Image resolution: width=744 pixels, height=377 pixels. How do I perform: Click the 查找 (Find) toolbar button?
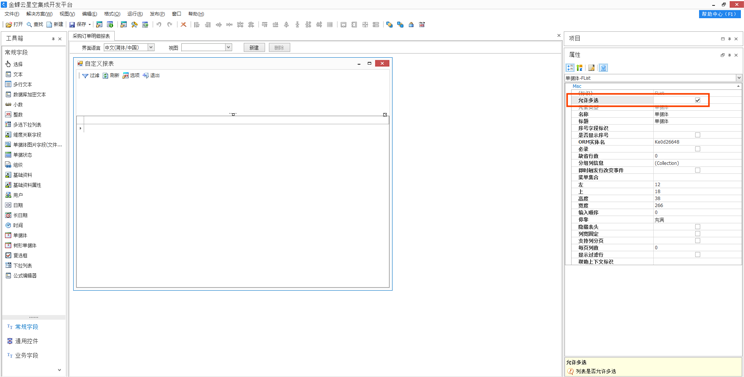[35, 24]
